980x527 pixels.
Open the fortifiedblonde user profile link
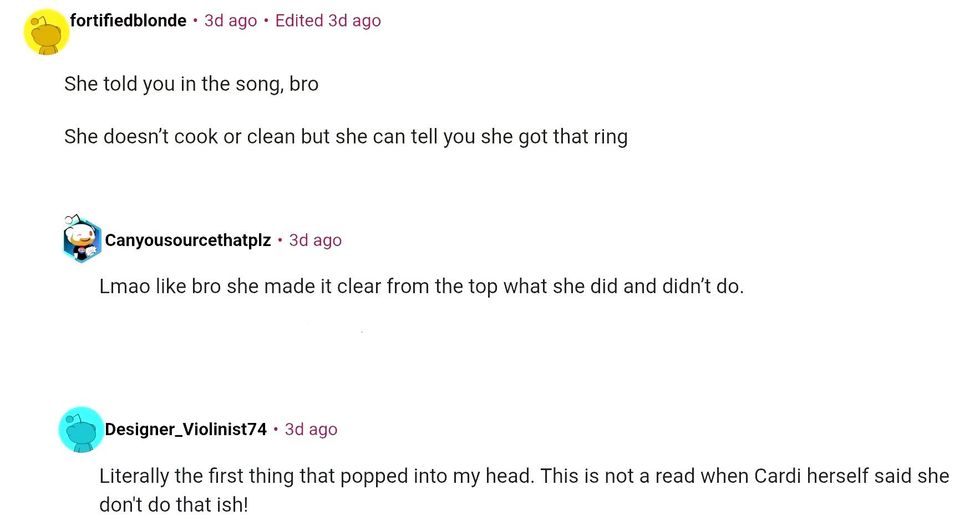coord(128,20)
